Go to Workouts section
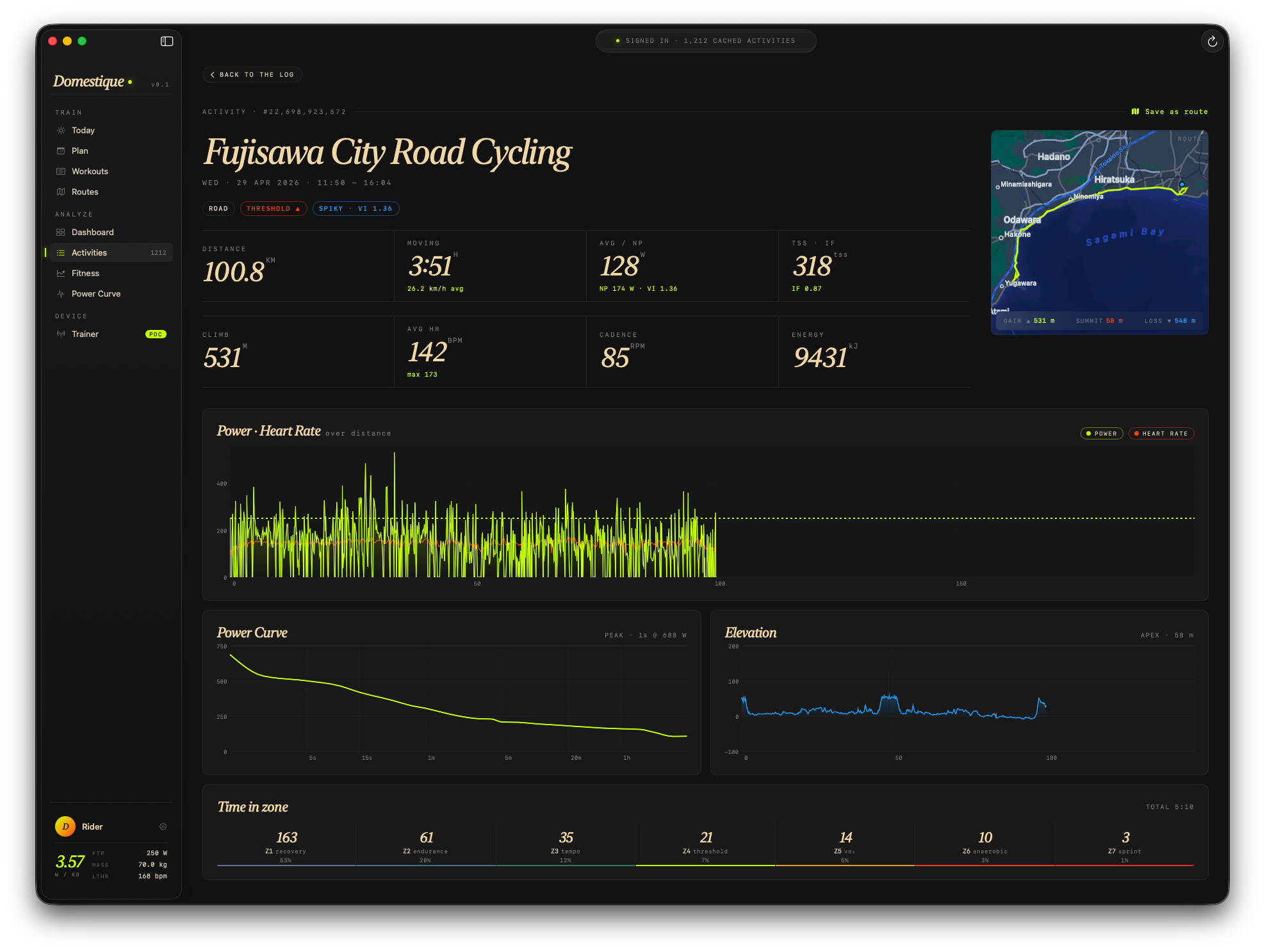 pyautogui.click(x=111, y=171)
